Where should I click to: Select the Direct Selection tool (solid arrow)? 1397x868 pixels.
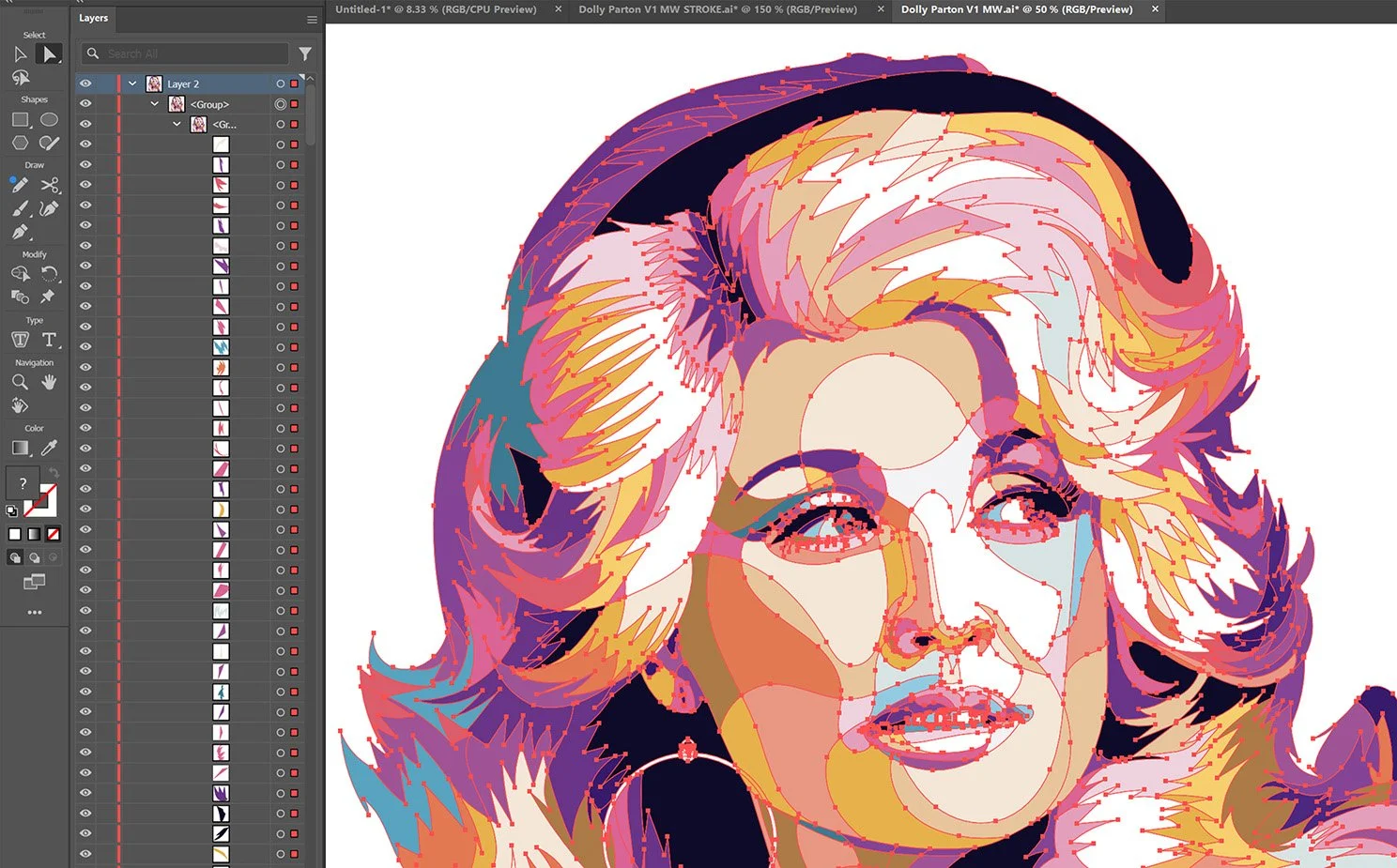[49, 54]
